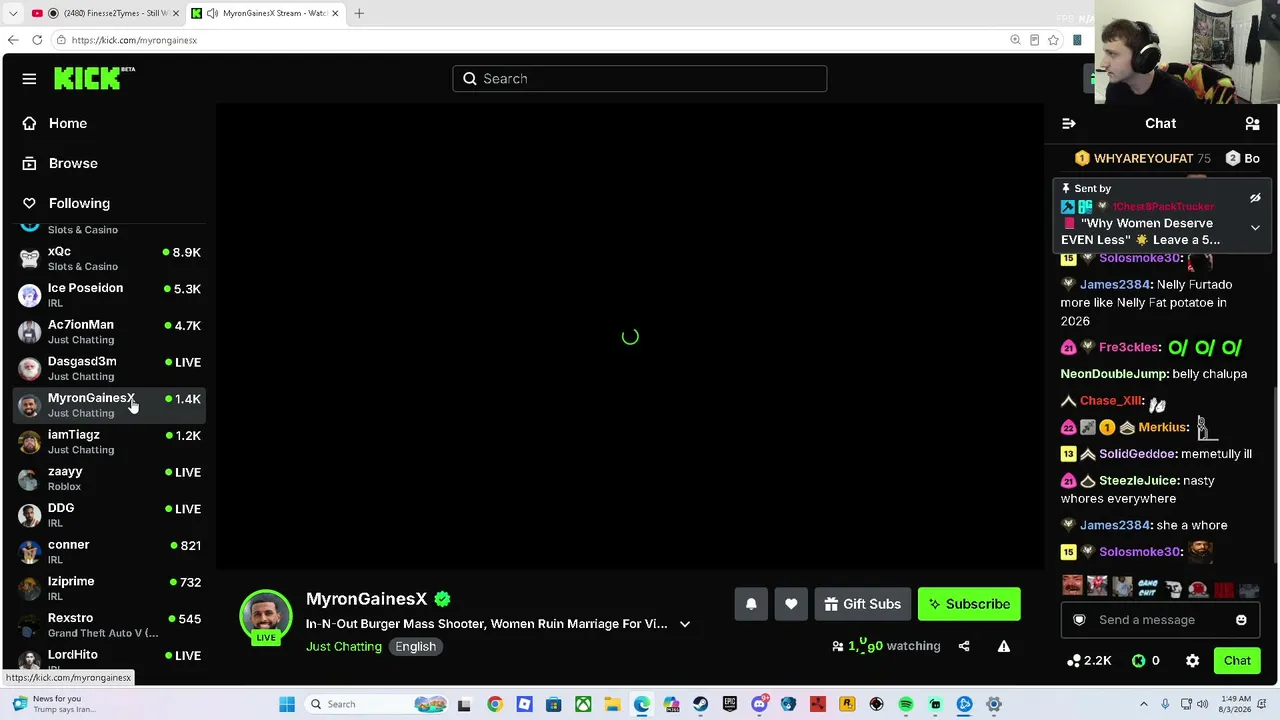Screen dimensions: 1280x720
Task: Open the Just Chatting category link
Action: 344,646
